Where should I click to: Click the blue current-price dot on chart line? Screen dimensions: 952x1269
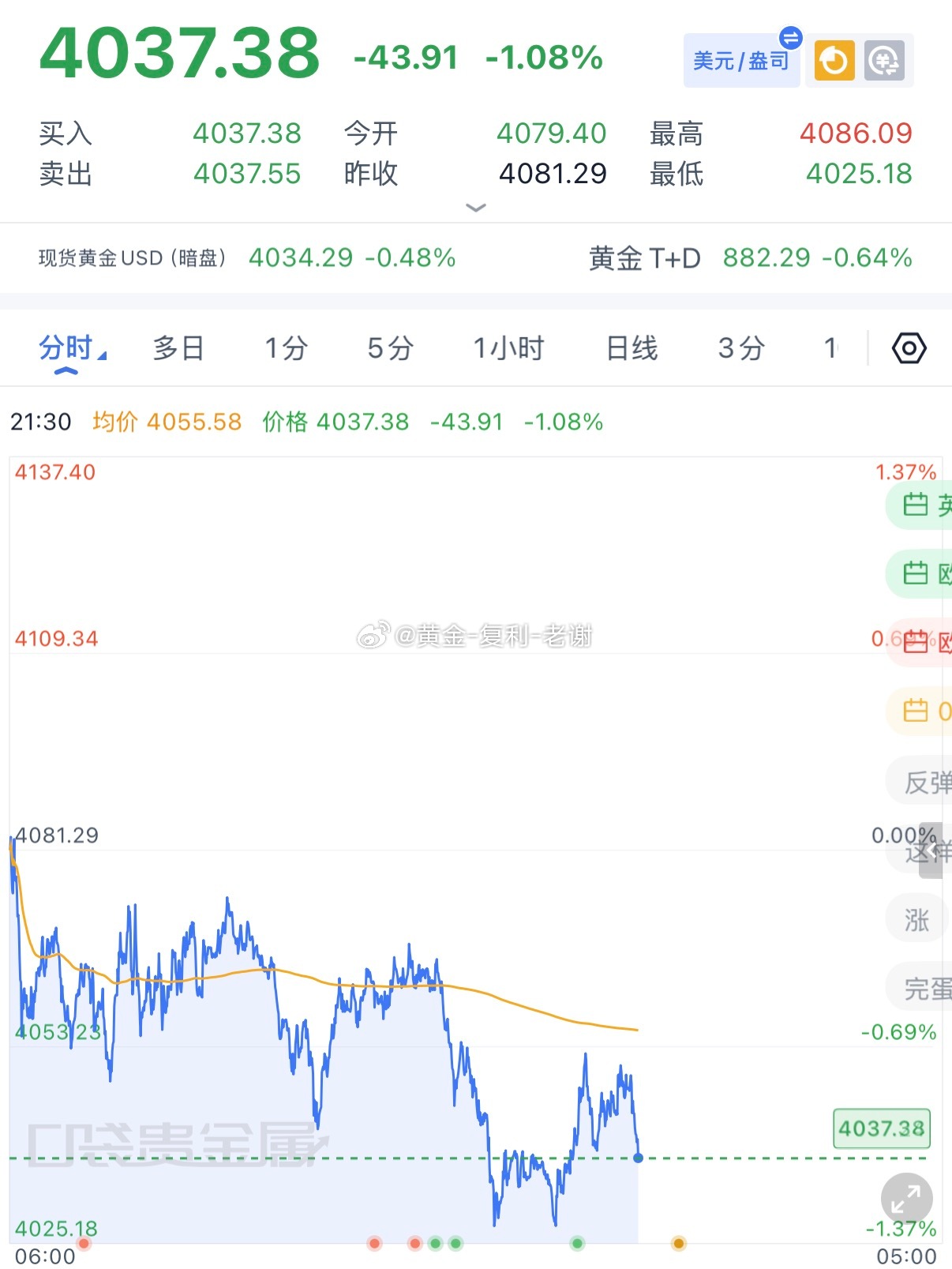638,1158
